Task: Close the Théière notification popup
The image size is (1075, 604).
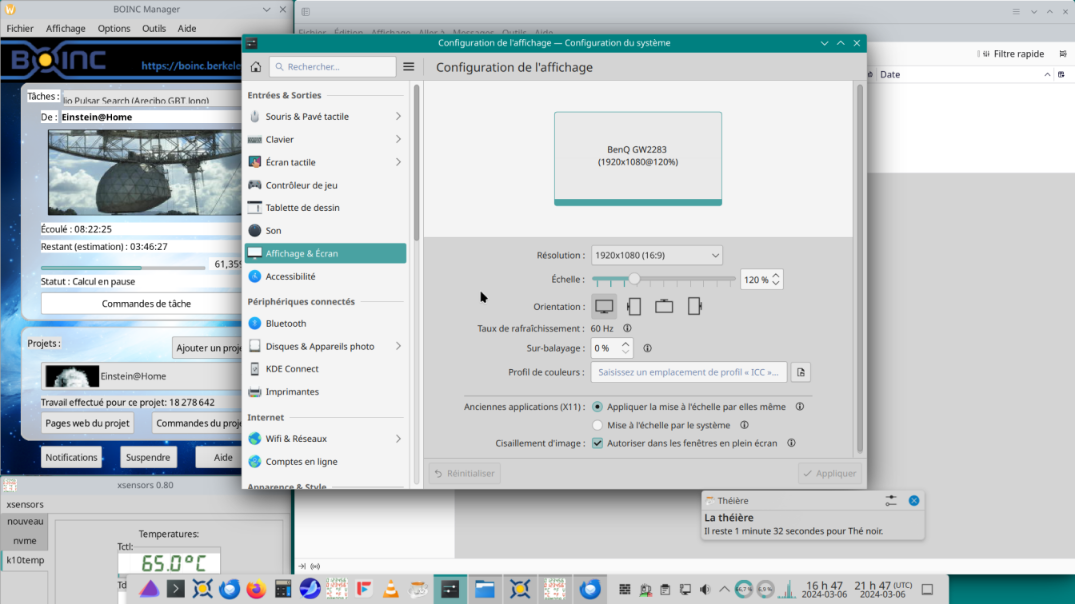Action: pyautogui.click(x=914, y=500)
